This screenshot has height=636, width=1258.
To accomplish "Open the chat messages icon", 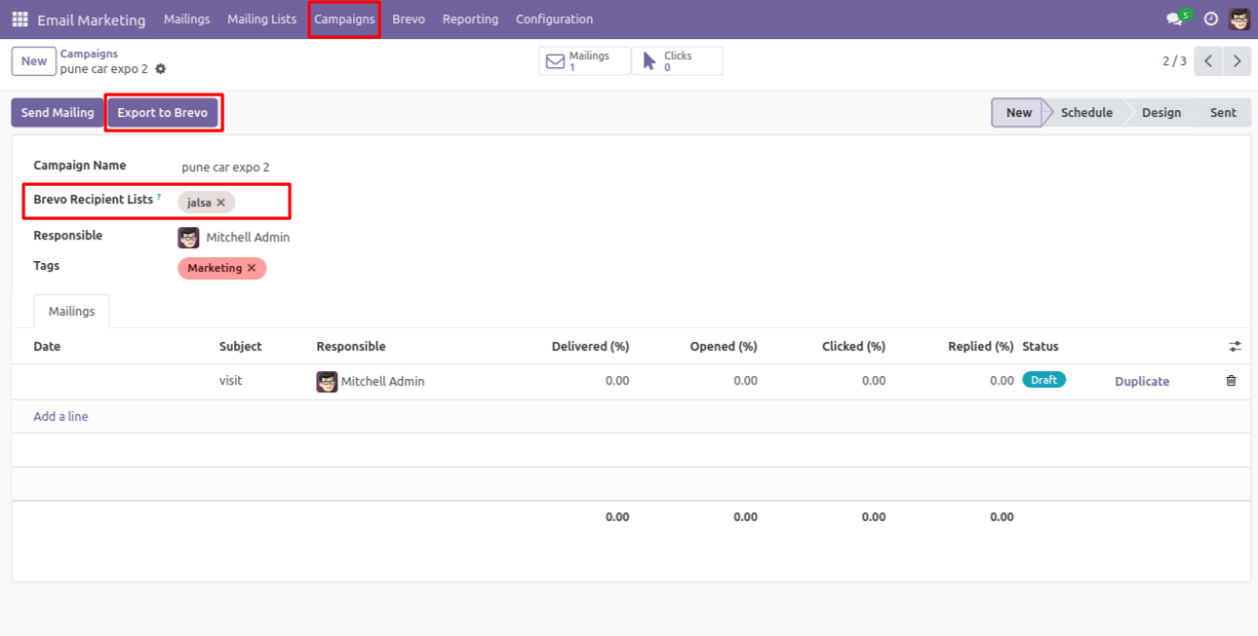I will (x=1174, y=19).
